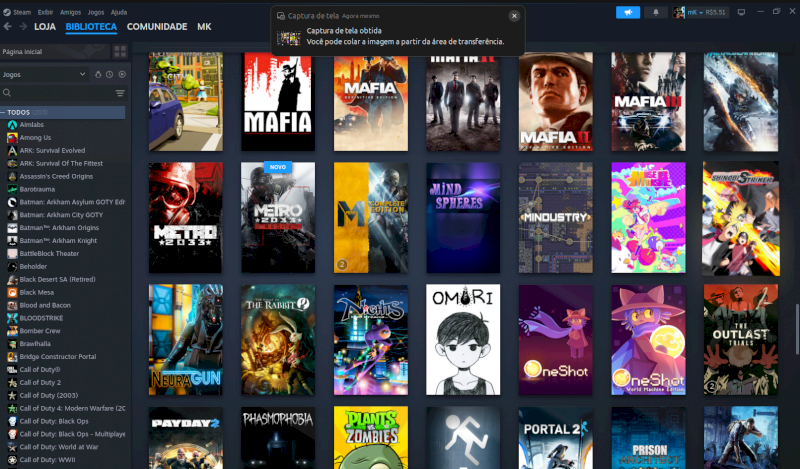
Task: Open the NeuraGun game cover
Action: 186,340
